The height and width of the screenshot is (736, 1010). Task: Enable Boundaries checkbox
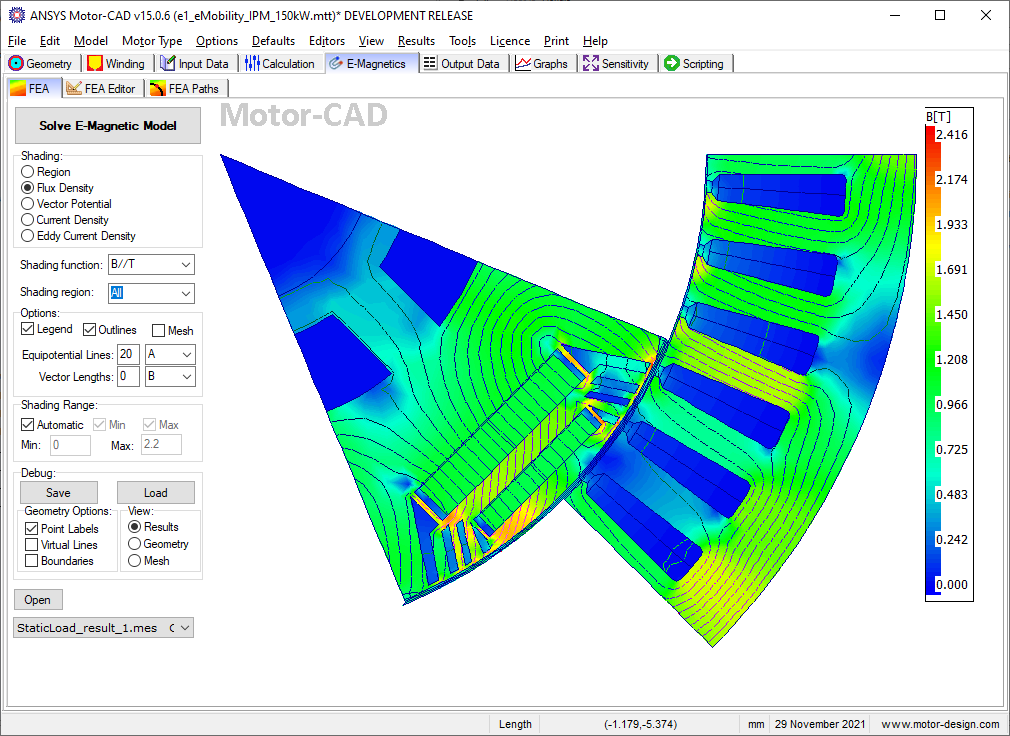[31, 561]
